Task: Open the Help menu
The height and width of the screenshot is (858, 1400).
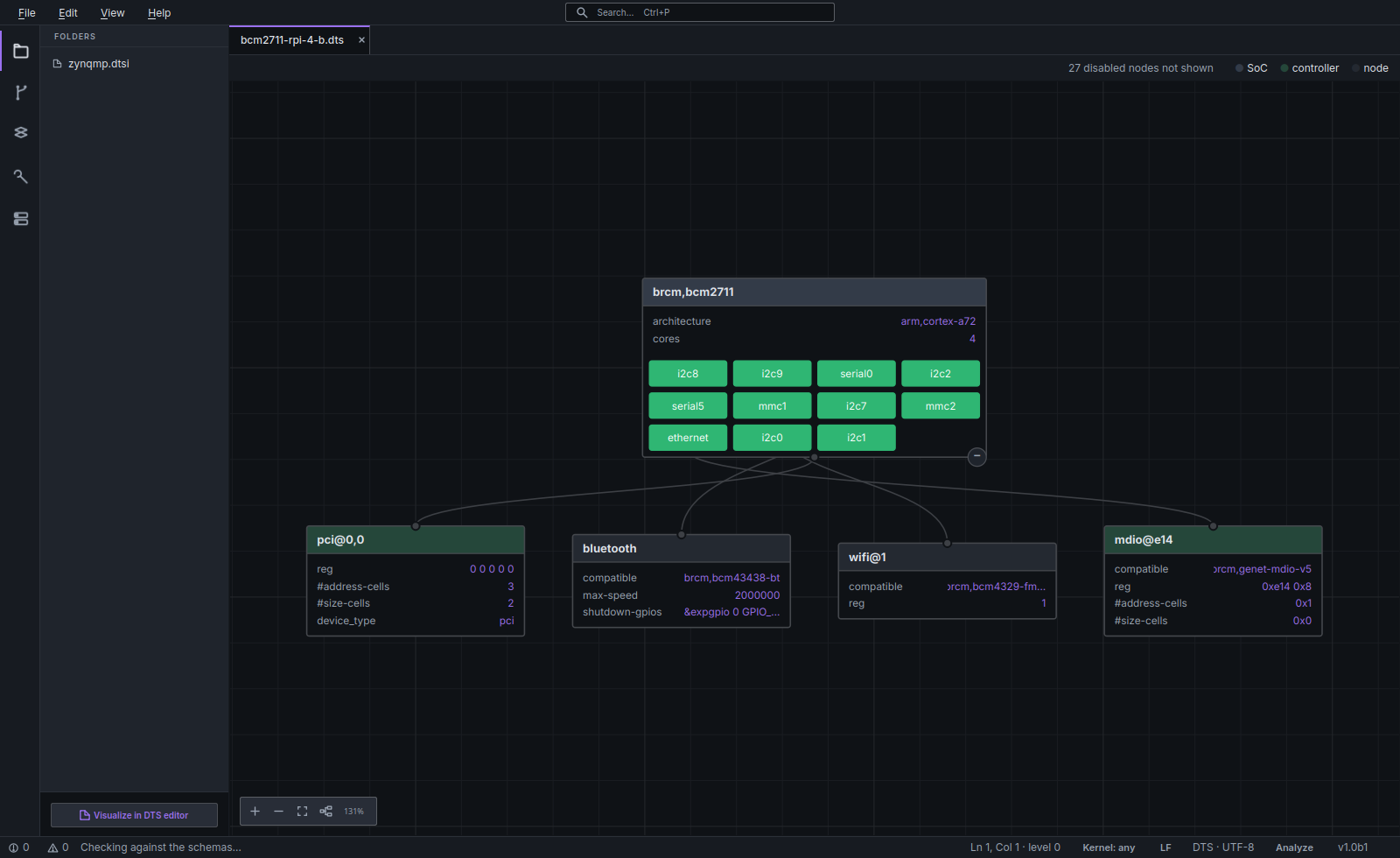Action: (x=159, y=12)
